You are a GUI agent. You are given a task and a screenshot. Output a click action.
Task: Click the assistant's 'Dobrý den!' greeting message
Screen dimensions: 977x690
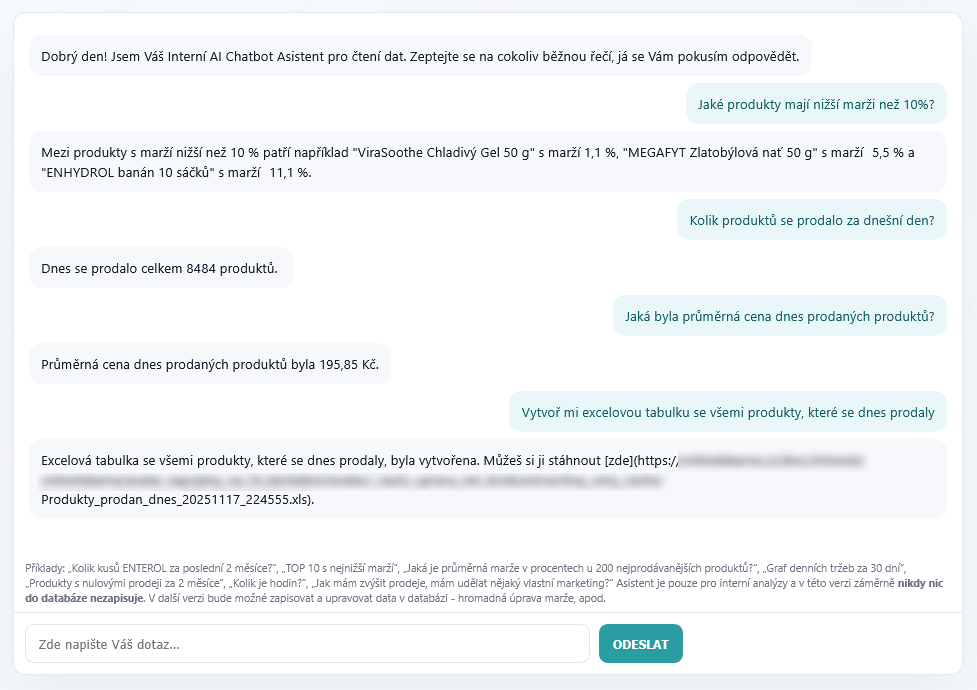[x=420, y=56]
